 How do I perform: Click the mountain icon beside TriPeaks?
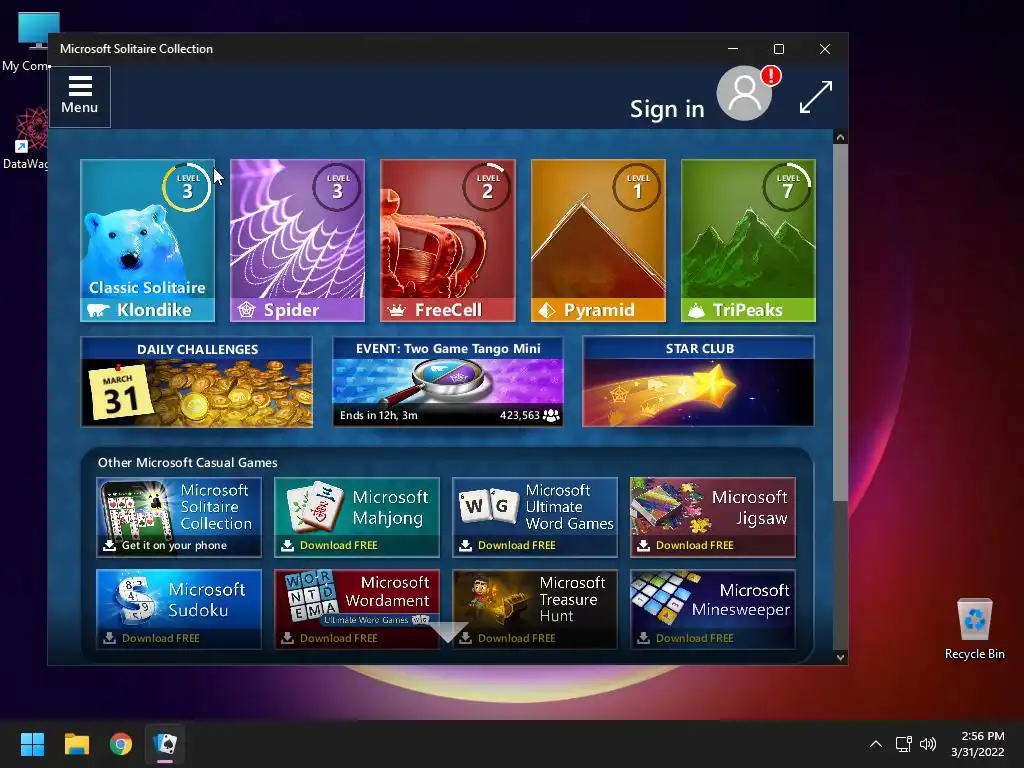pos(696,311)
